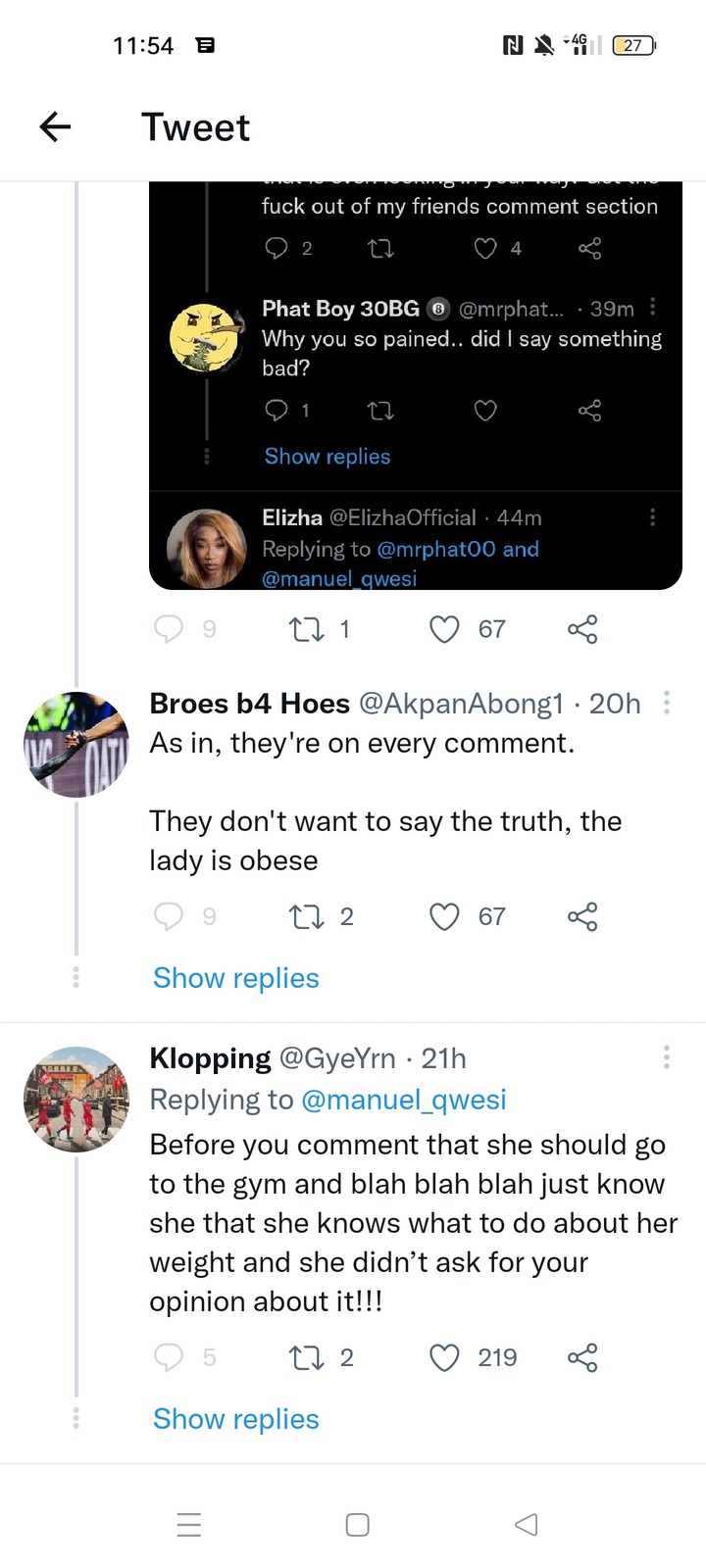Retweet the Broes b4 Hoes tweet
The width and height of the screenshot is (706, 1568).
pyautogui.click(x=305, y=916)
